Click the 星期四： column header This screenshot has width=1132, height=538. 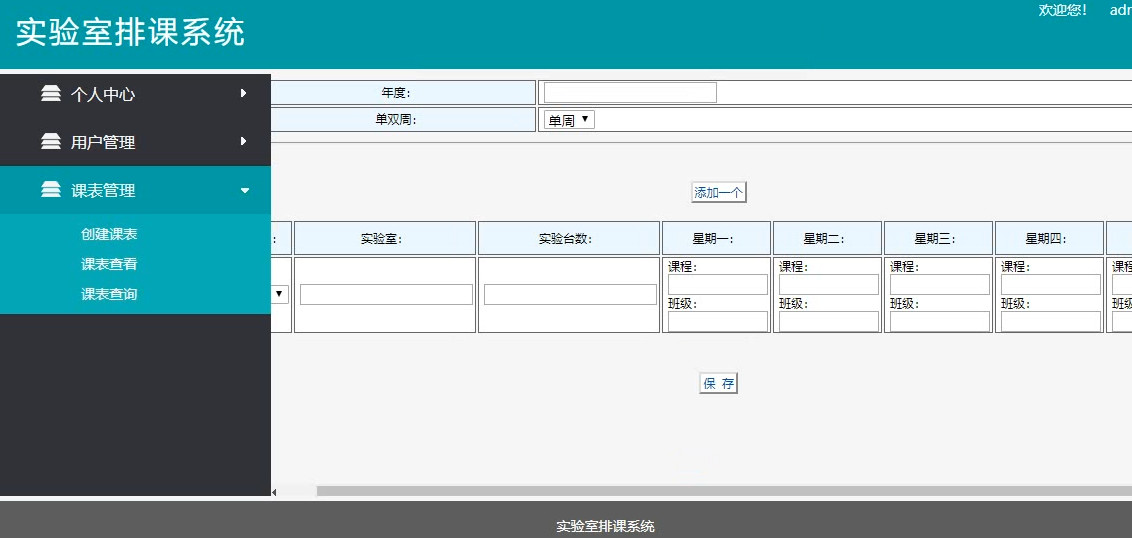[1049, 238]
